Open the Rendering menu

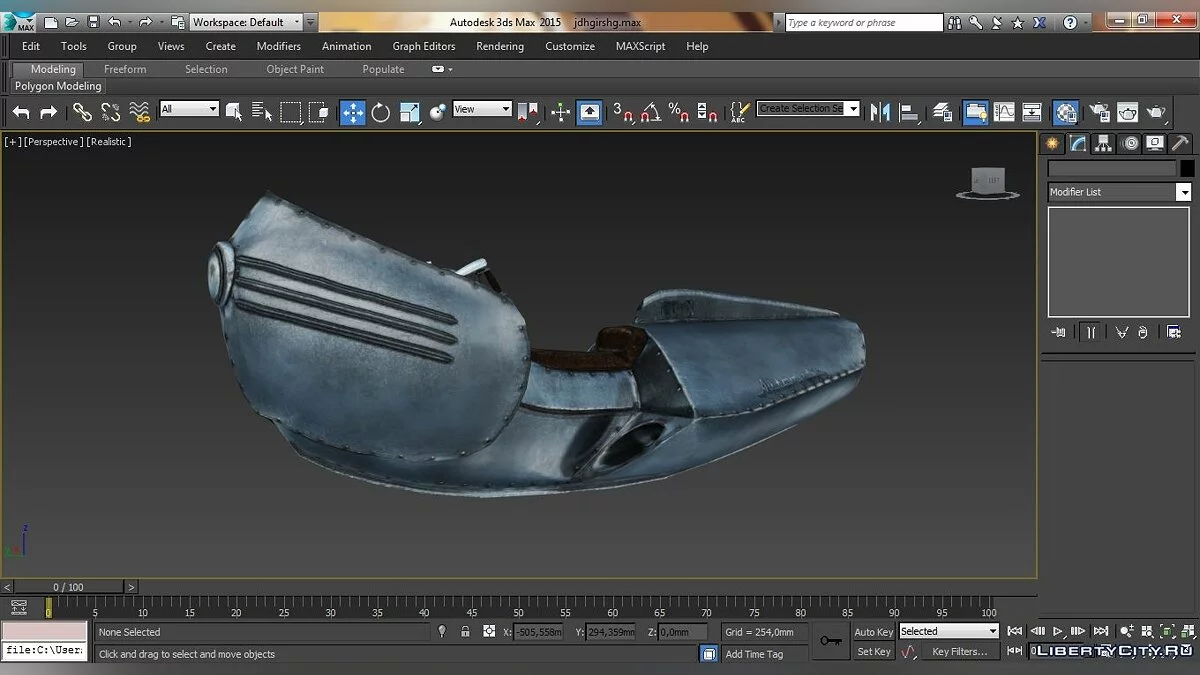point(499,46)
